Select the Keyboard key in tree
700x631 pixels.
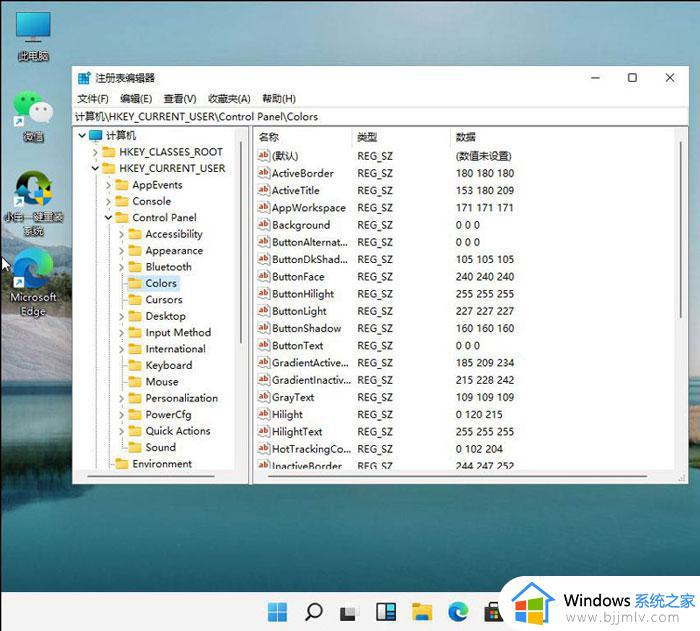(x=169, y=365)
